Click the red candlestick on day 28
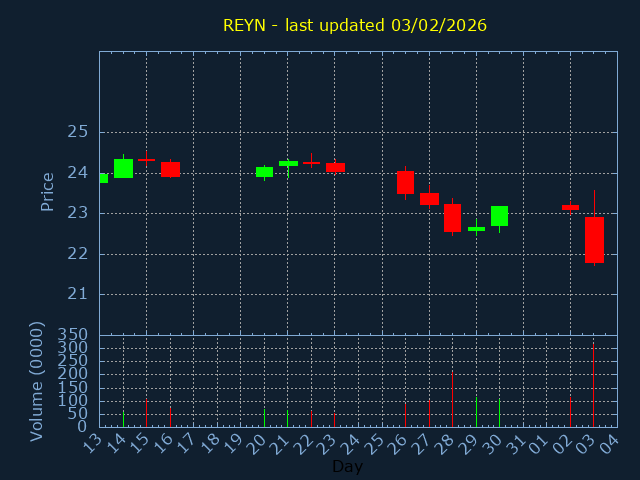The width and height of the screenshot is (640, 480). click(x=452, y=218)
